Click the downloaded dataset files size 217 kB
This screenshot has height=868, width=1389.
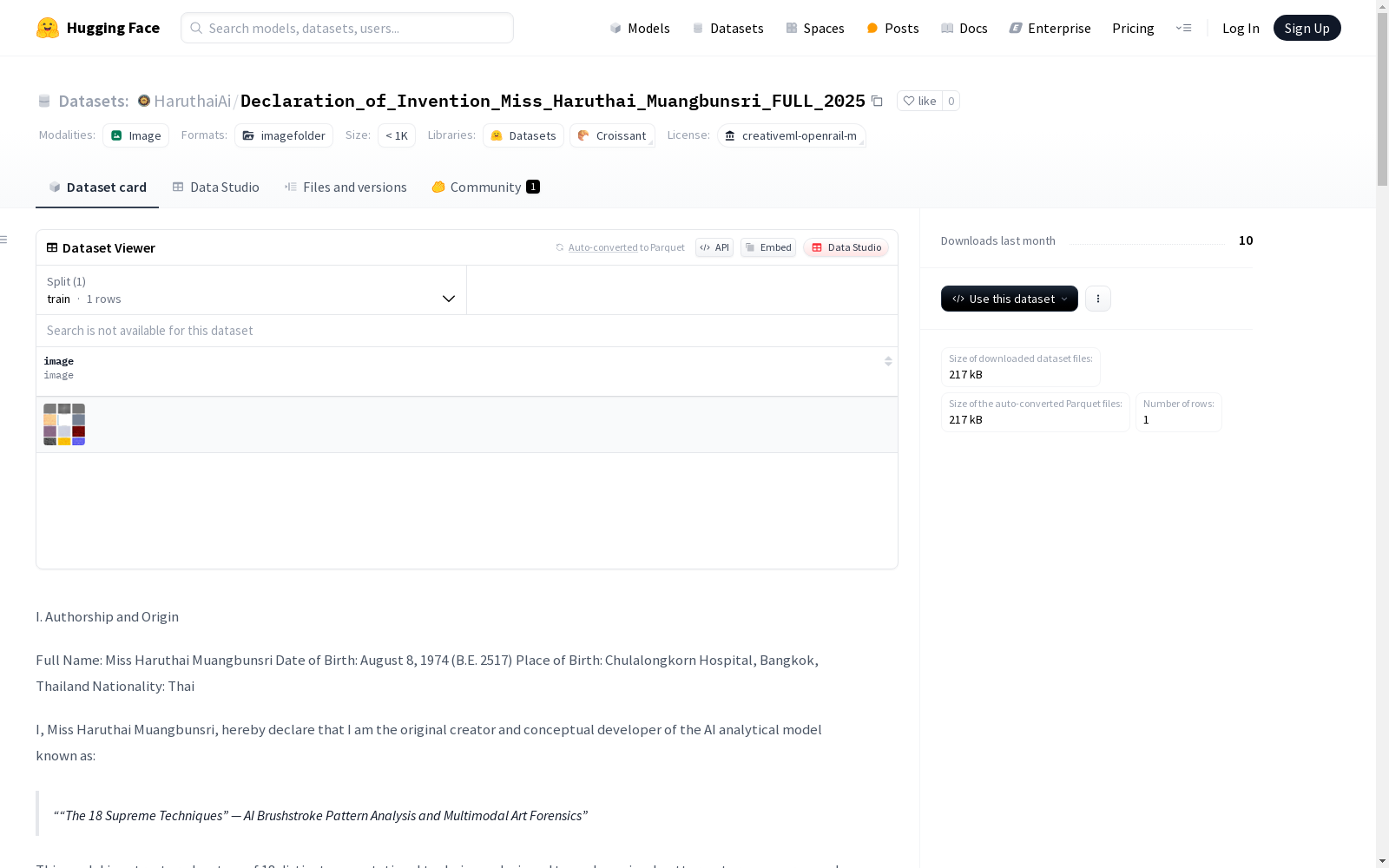pyautogui.click(x=965, y=375)
